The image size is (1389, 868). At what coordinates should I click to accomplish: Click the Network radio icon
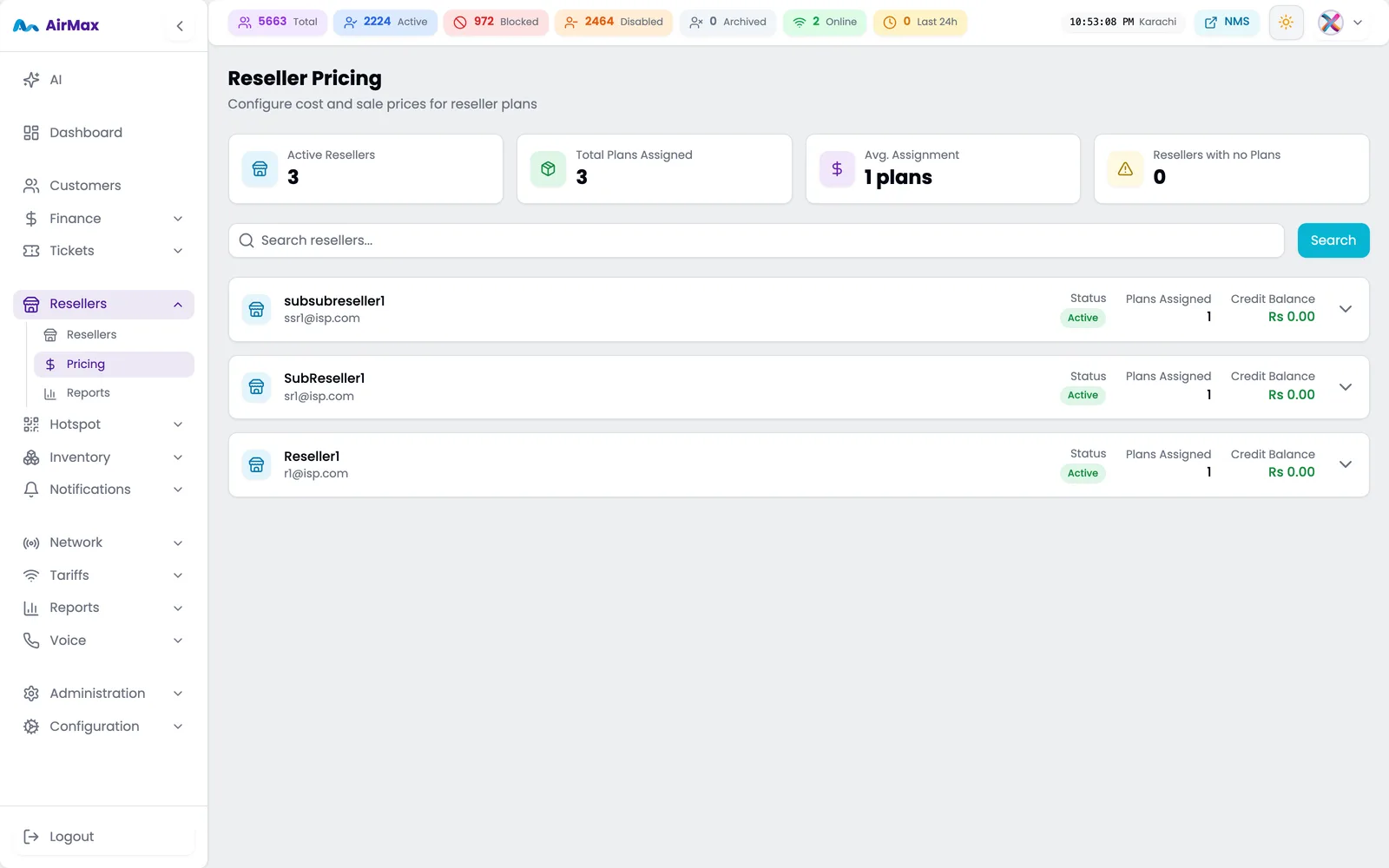pos(31,543)
